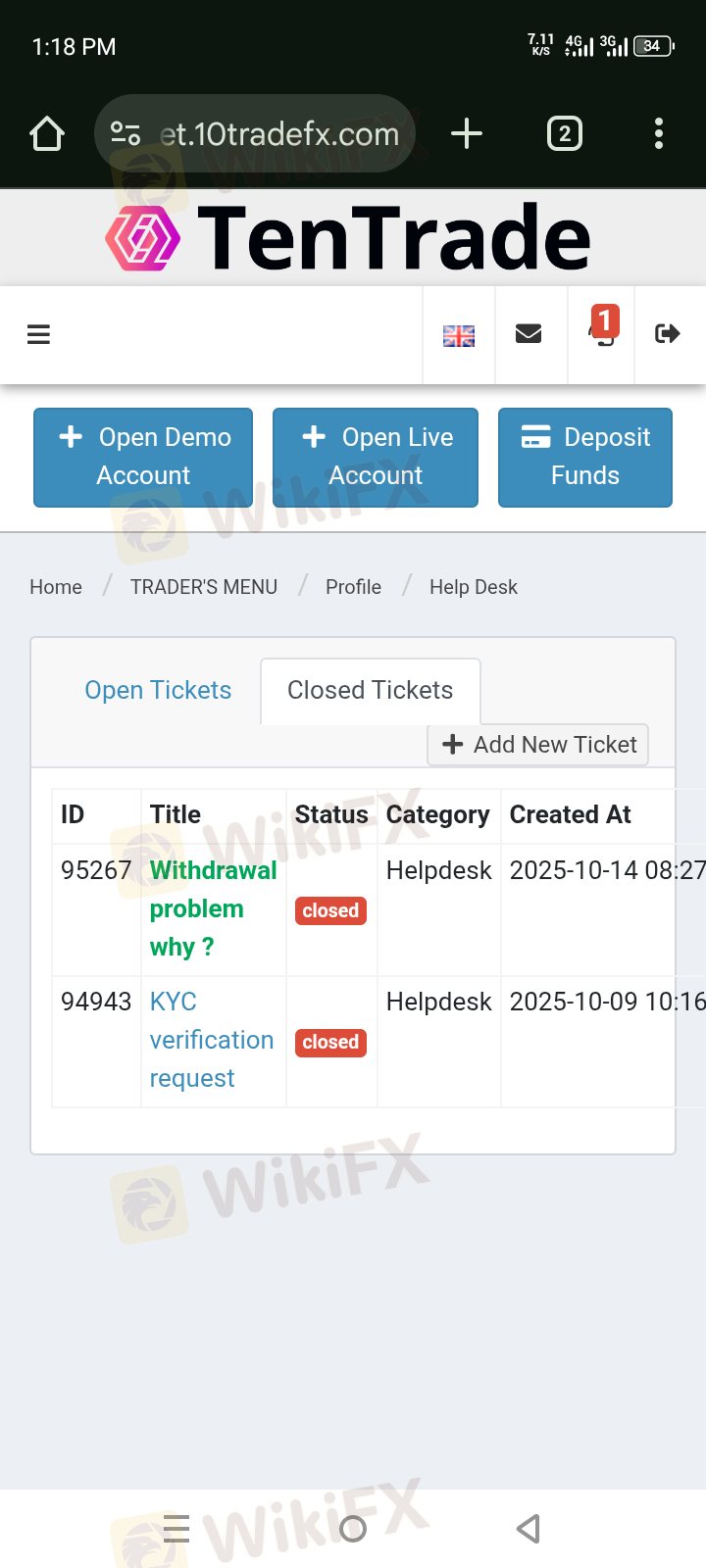Go to the Home breadcrumb link
The height and width of the screenshot is (1568, 706).
pyautogui.click(x=56, y=587)
